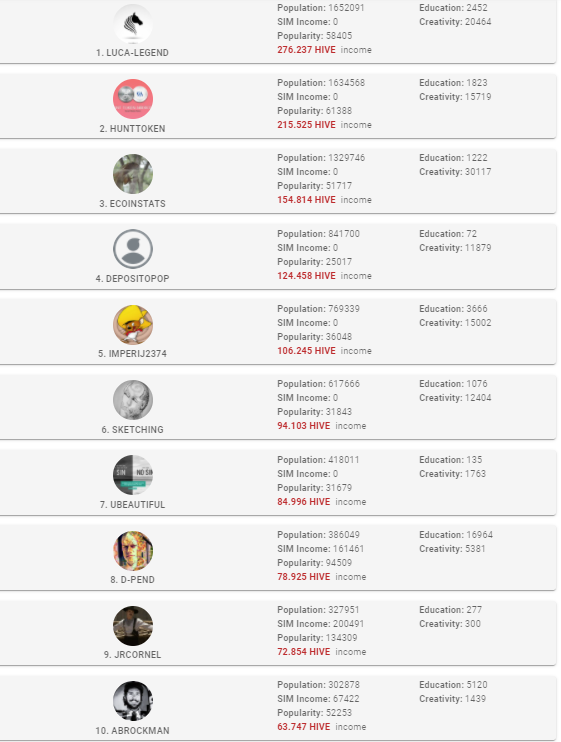This screenshot has height=742, width=561.
Task: Click SKETCHING's gray sketch avatar
Action: (x=133, y=400)
